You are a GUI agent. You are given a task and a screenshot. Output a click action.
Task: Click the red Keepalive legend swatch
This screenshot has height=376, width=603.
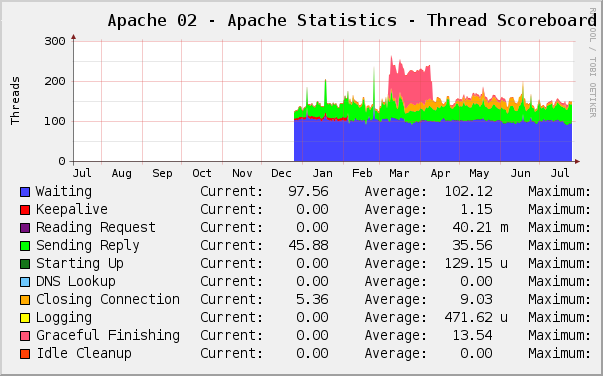click(x=25, y=210)
